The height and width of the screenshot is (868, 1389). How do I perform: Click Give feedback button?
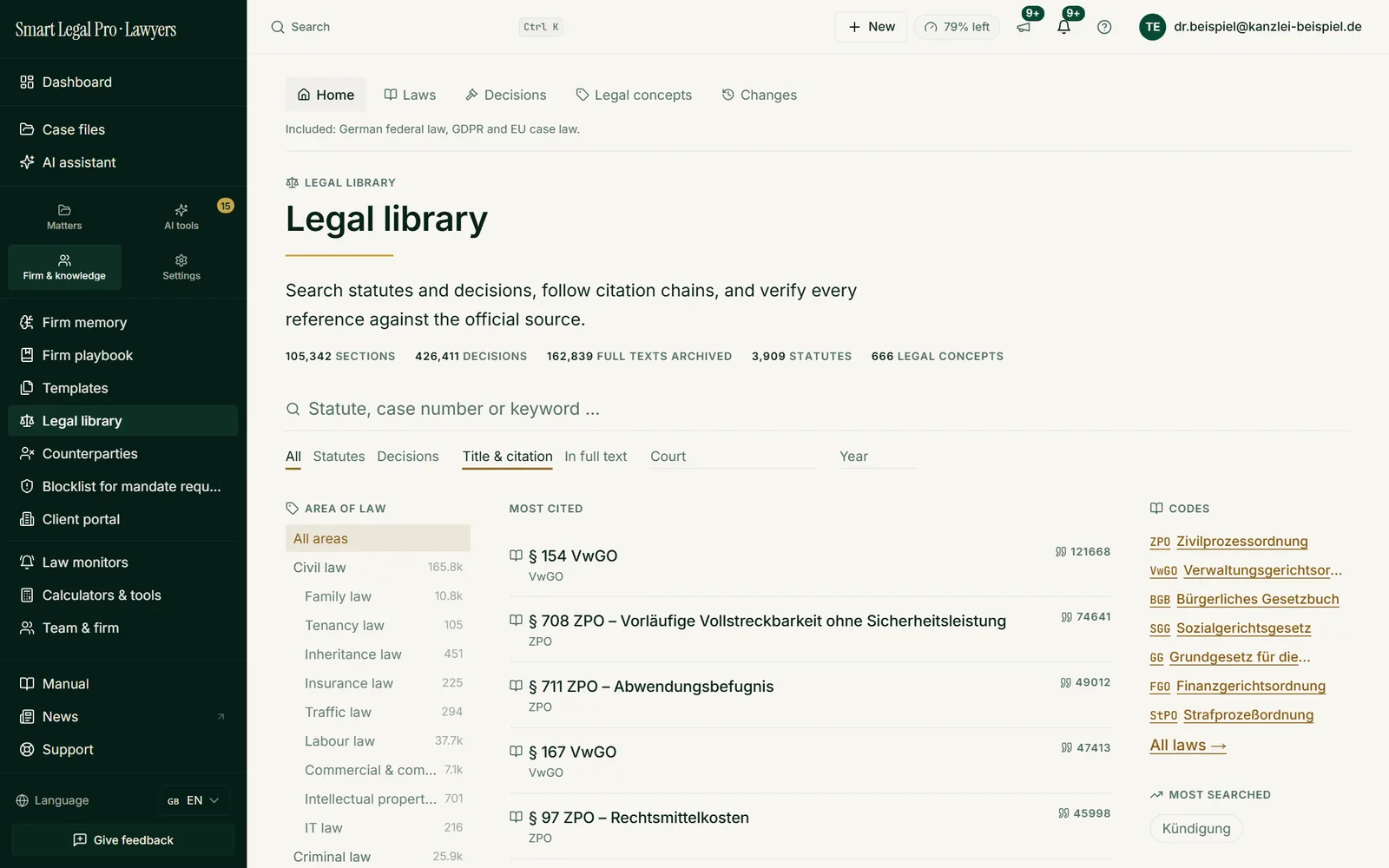point(122,840)
